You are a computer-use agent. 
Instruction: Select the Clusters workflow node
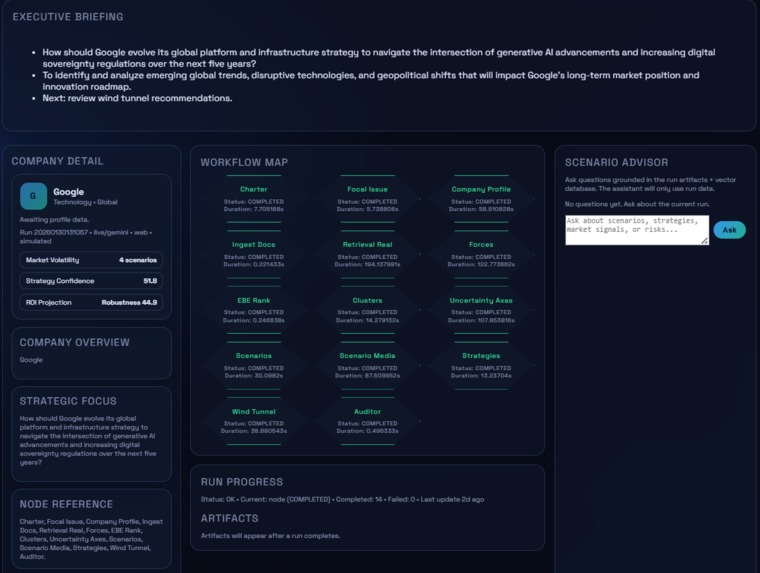pyautogui.click(x=367, y=310)
